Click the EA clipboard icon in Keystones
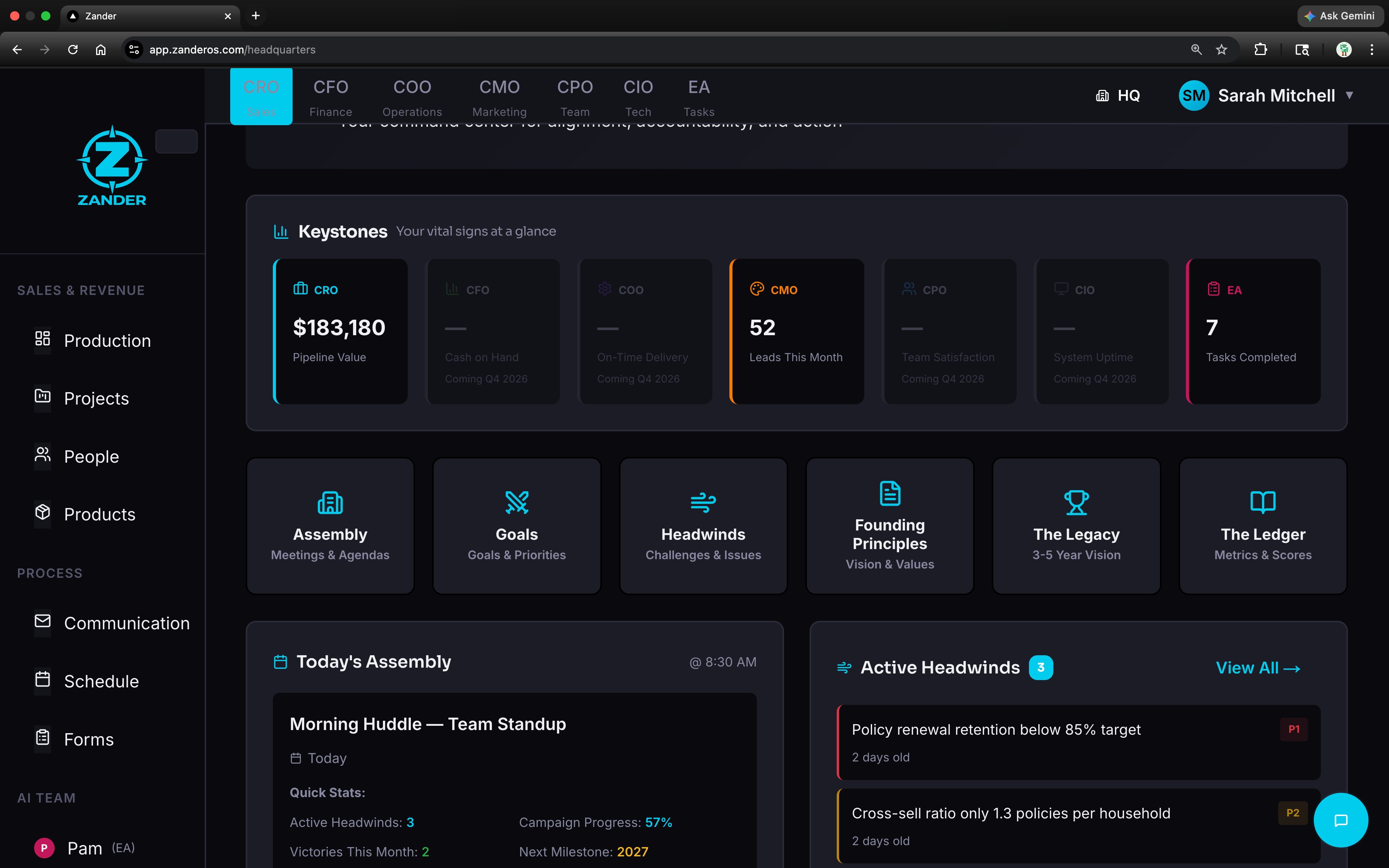1389x868 pixels. [1213, 289]
